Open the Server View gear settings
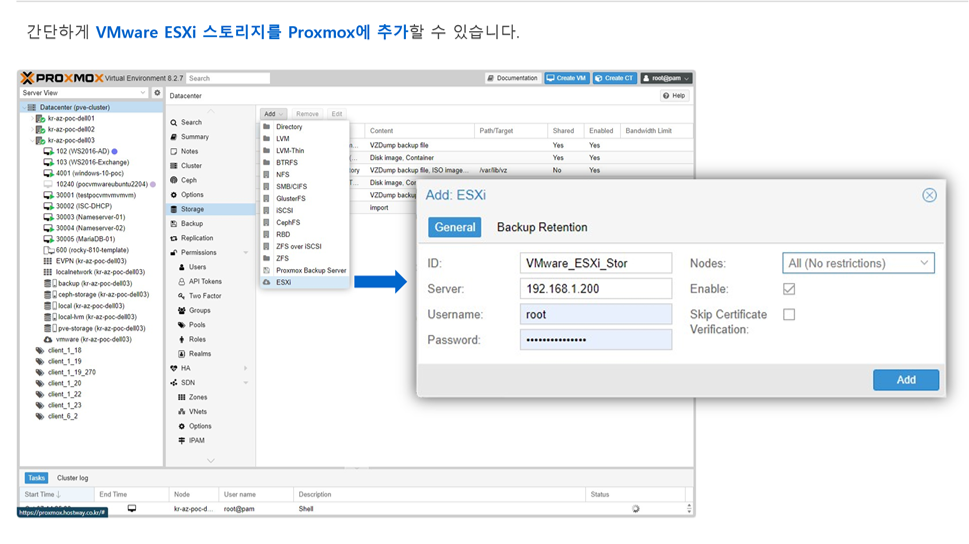969x544 pixels. point(157,93)
